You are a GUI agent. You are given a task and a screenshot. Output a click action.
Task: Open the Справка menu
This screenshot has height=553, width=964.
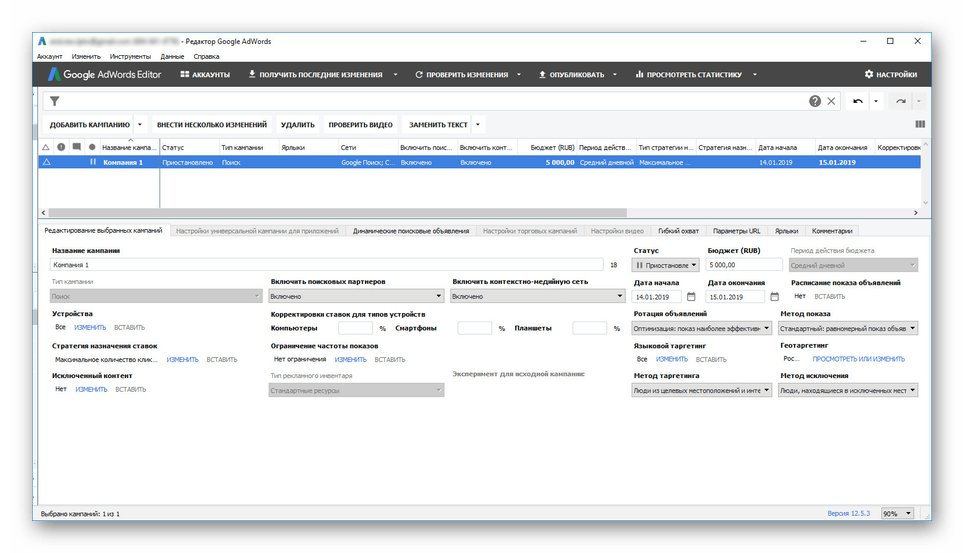point(206,57)
